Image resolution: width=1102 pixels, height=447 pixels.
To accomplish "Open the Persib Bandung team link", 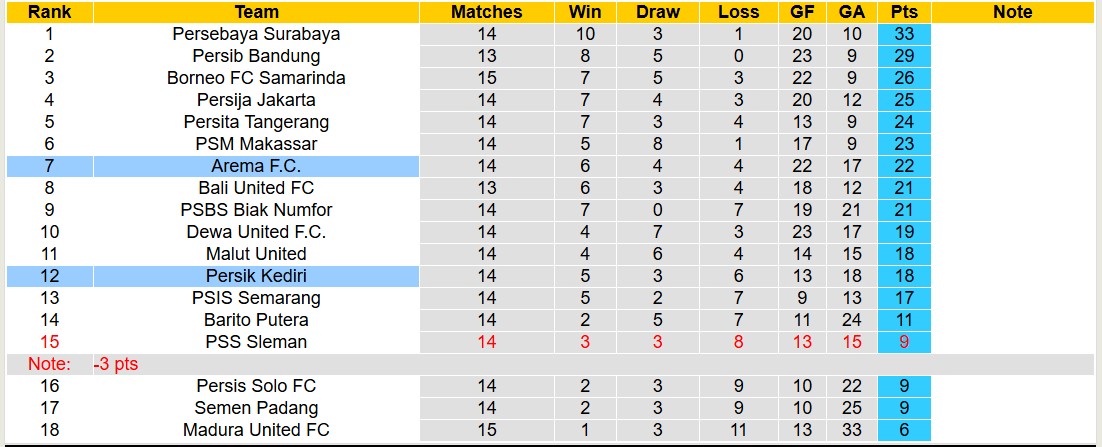I will (256, 56).
